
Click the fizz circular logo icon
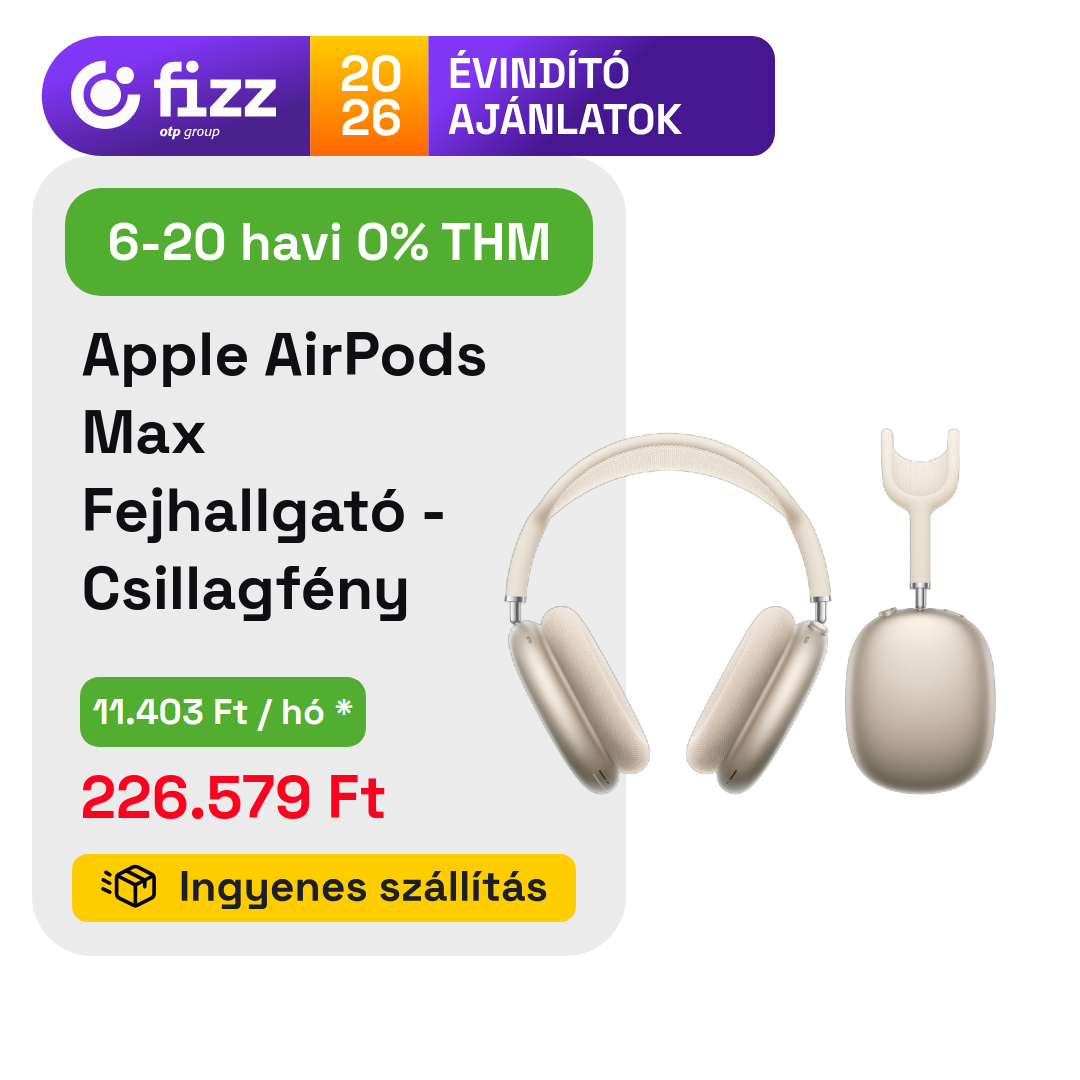click(105, 95)
